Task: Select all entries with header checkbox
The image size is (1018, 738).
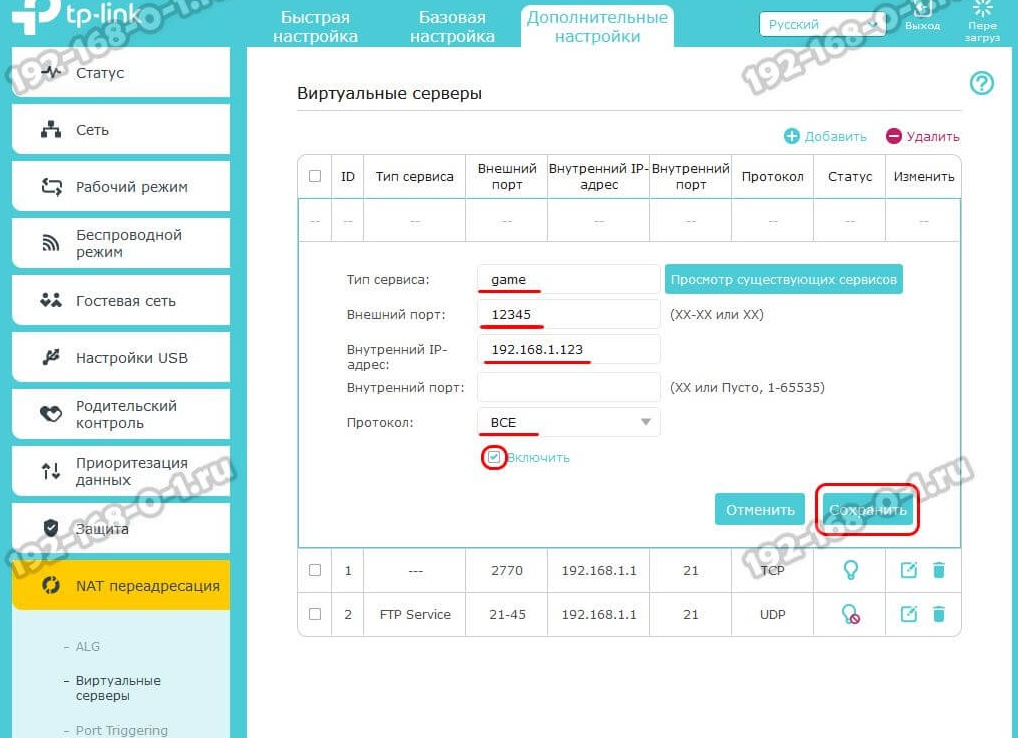Action: point(315,176)
